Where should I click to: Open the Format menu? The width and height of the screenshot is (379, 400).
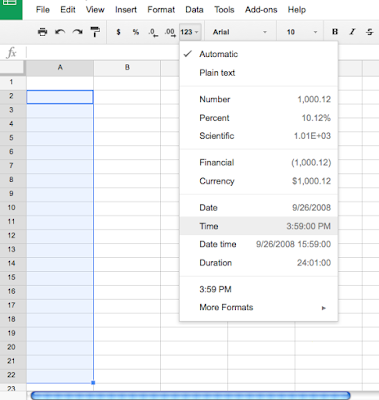161,10
